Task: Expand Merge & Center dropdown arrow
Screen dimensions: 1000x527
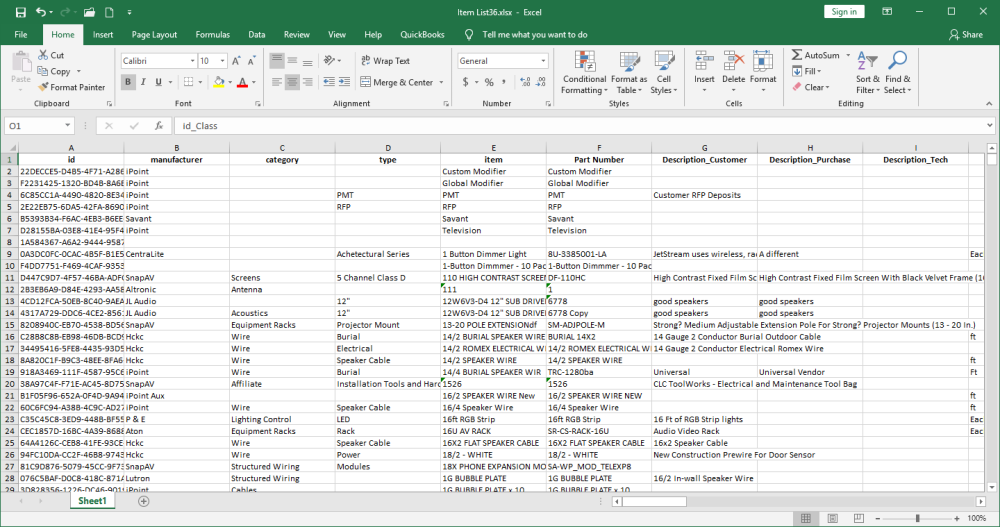Action: click(441, 82)
